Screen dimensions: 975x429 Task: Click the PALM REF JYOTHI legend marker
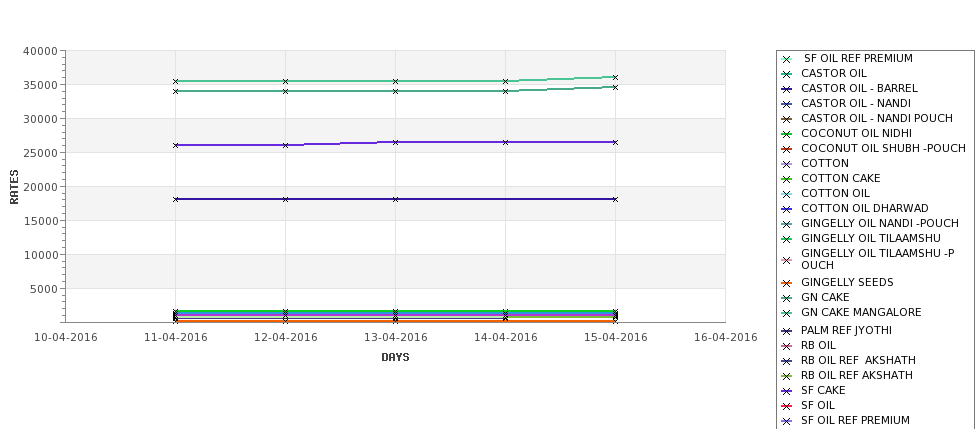click(x=787, y=331)
